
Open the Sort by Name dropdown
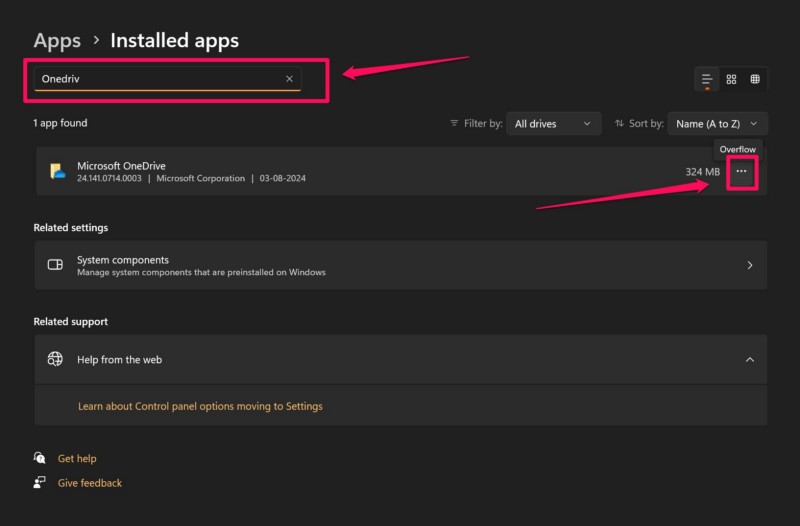pos(717,124)
